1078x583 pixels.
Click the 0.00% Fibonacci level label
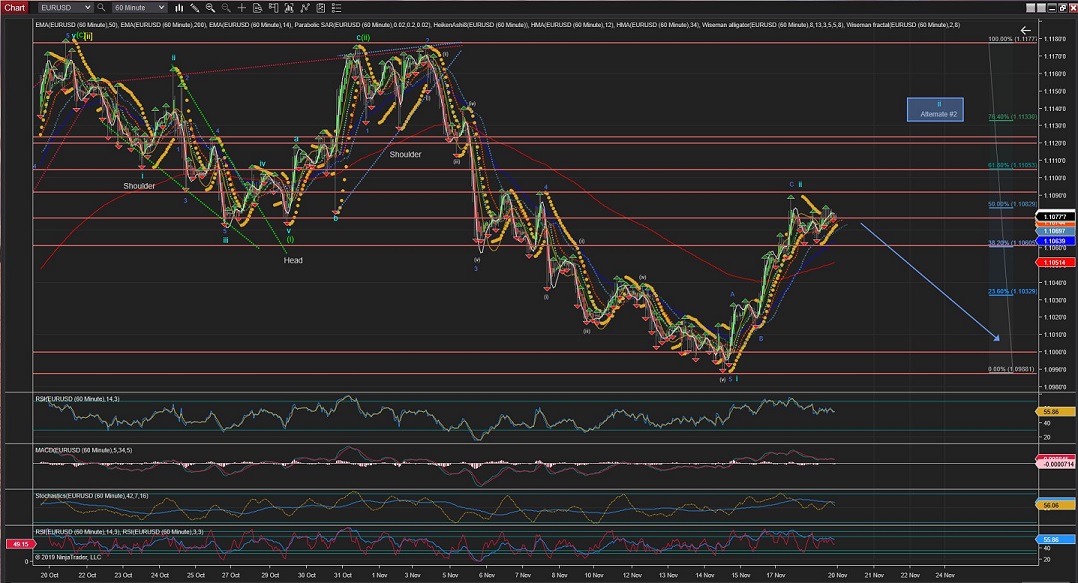pos(1012,369)
